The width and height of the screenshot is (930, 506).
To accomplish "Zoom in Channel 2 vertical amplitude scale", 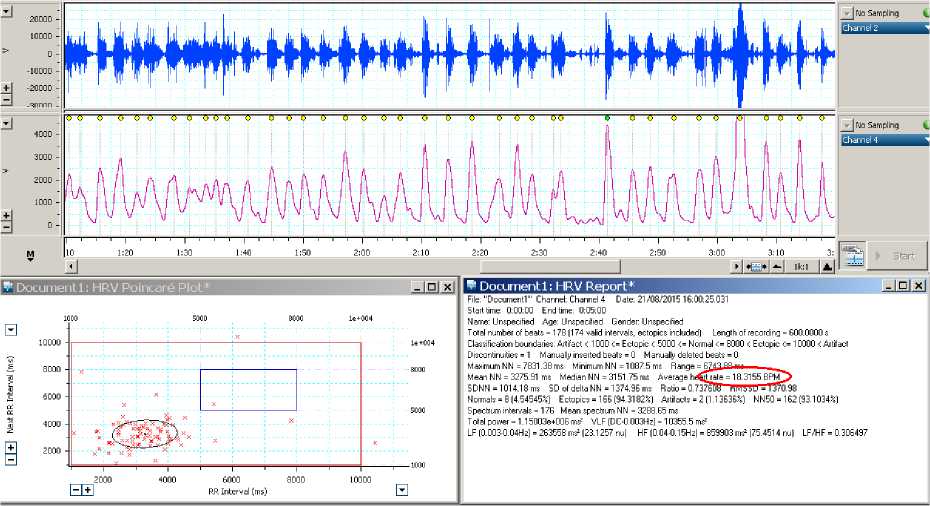I will click(x=7, y=88).
